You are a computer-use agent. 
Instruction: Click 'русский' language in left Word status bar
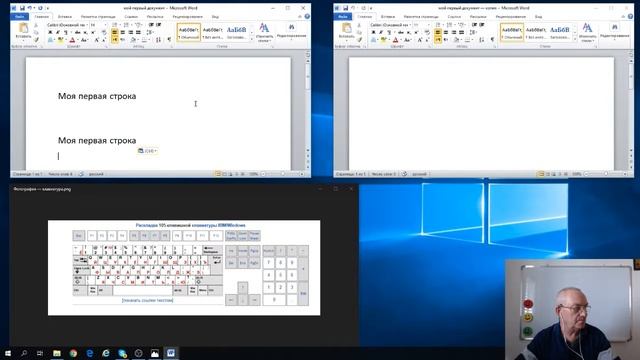tap(96, 174)
